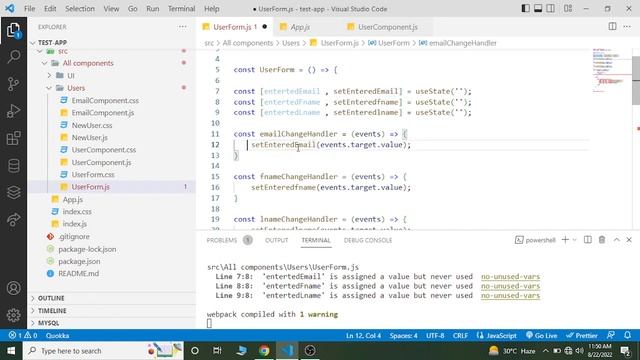Open the Manage gear menu
640x360 pixels.
click(x=13, y=315)
